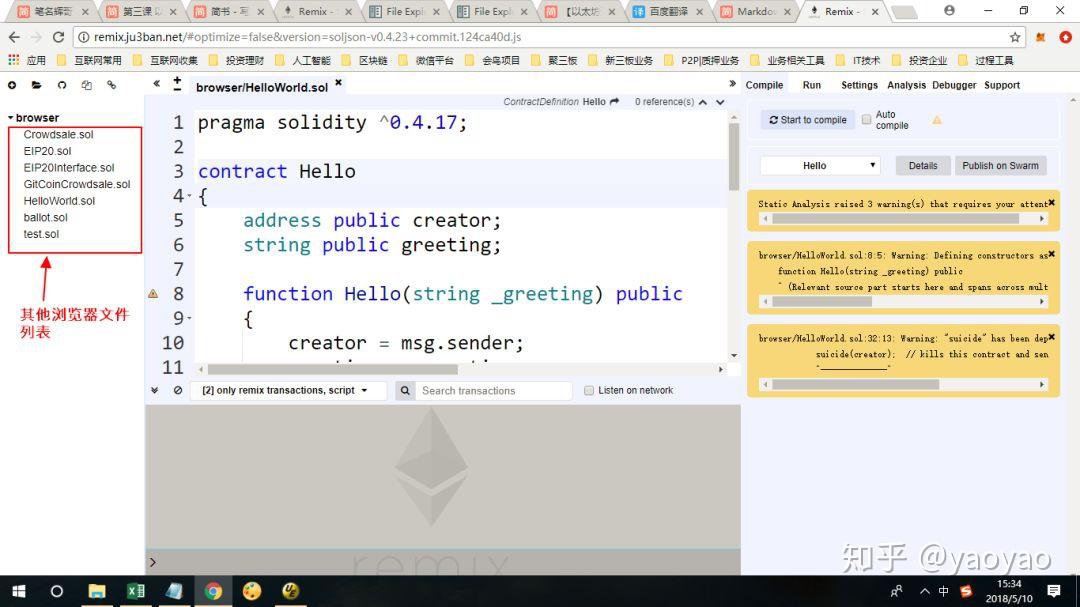
Task: Open the Hello contract selection dropdown
Action: pos(819,166)
